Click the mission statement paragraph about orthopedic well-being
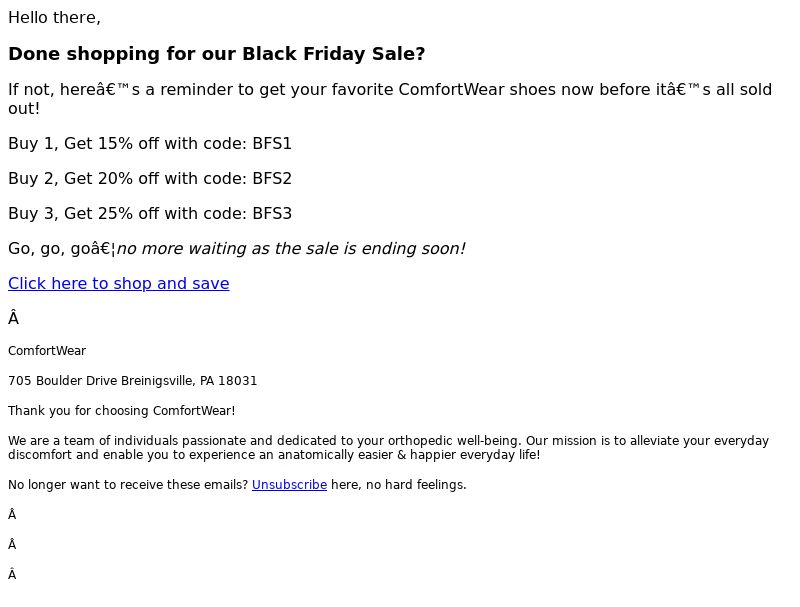The height and width of the screenshot is (607, 800). (x=388, y=448)
